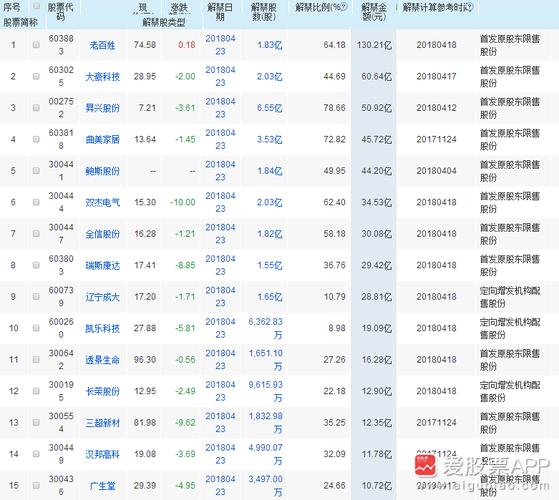Check the box for row 9 辽宁成大
Screen dimensions: 559x500
(x=36, y=297)
